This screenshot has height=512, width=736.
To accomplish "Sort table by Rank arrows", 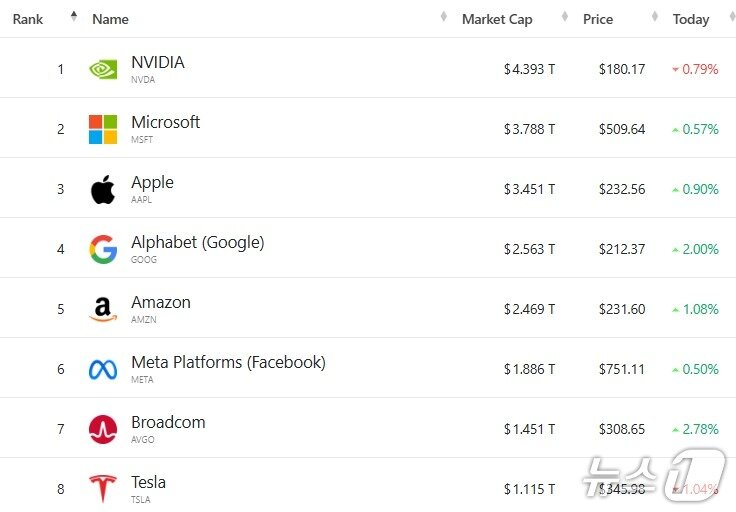I will click(73, 18).
